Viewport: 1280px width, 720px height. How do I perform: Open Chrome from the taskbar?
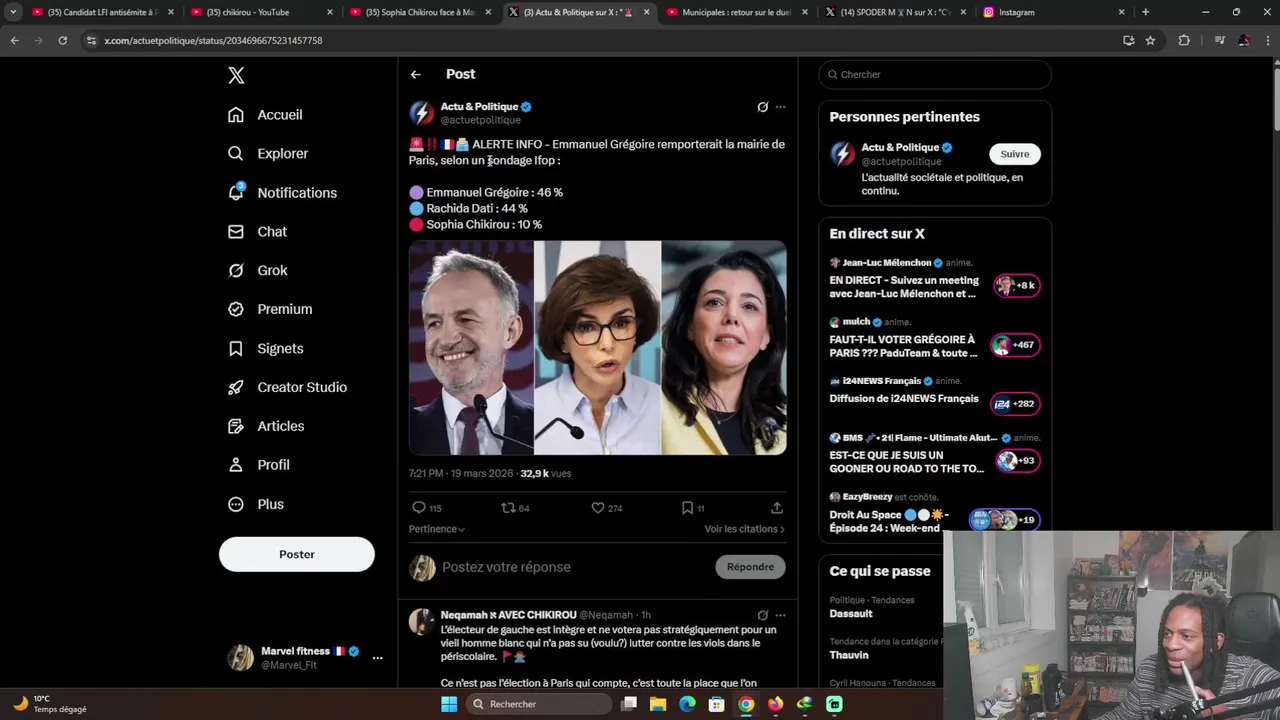tap(746, 704)
